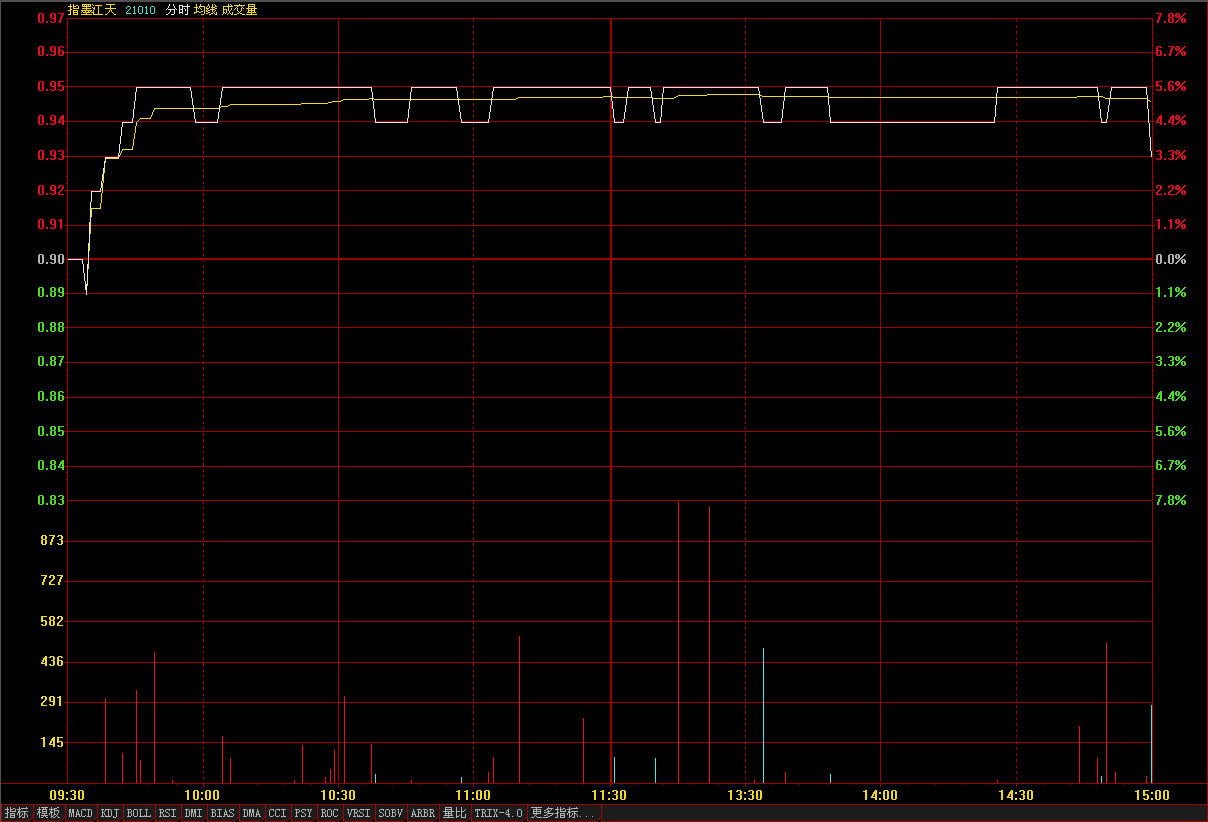Click the 11:30 time axis label
Screen dimensions: 1208x822
coord(610,795)
